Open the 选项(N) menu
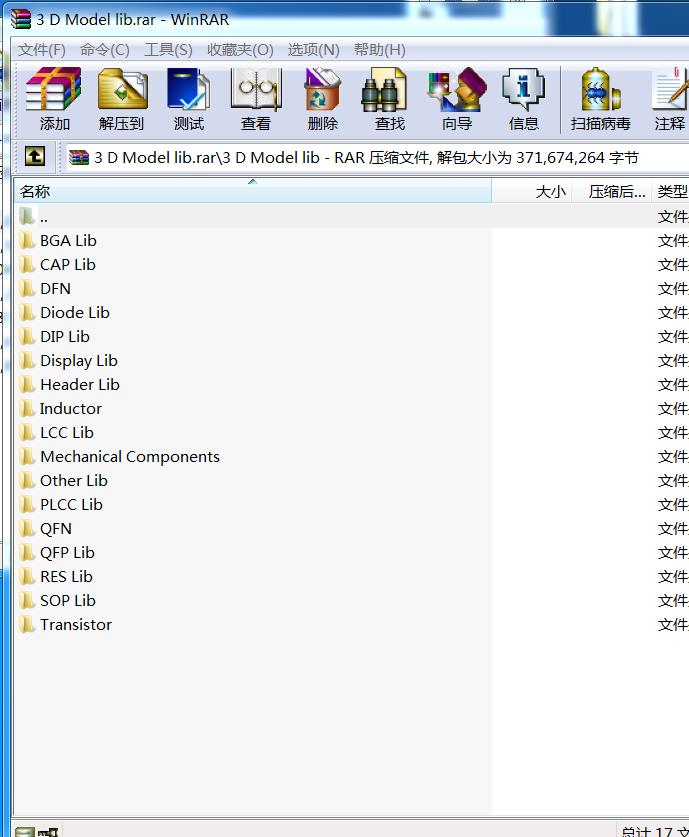Image resolution: width=689 pixels, height=837 pixels. coord(313,50)
